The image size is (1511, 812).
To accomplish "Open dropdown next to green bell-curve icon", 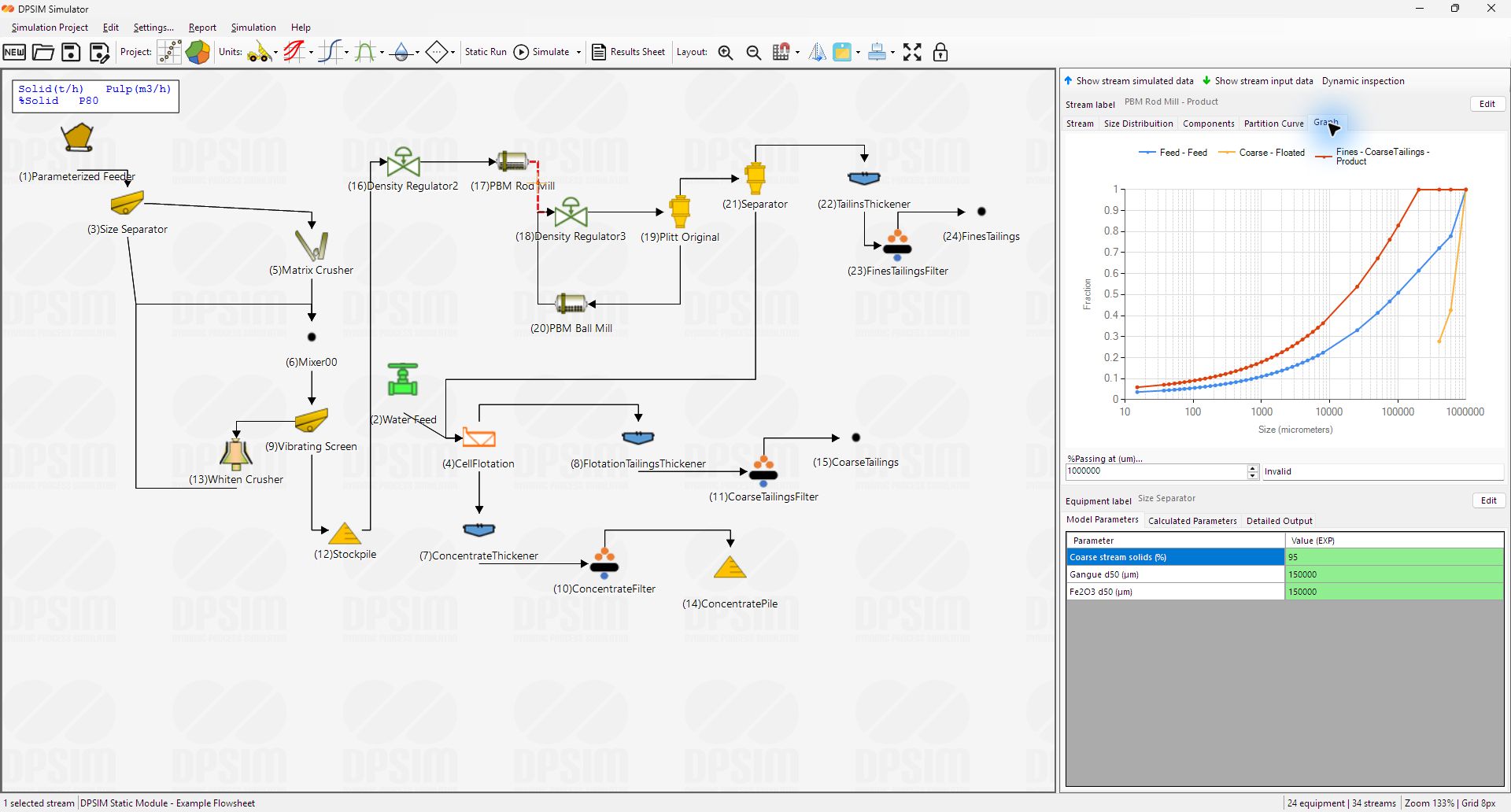I will coord(382,53).
